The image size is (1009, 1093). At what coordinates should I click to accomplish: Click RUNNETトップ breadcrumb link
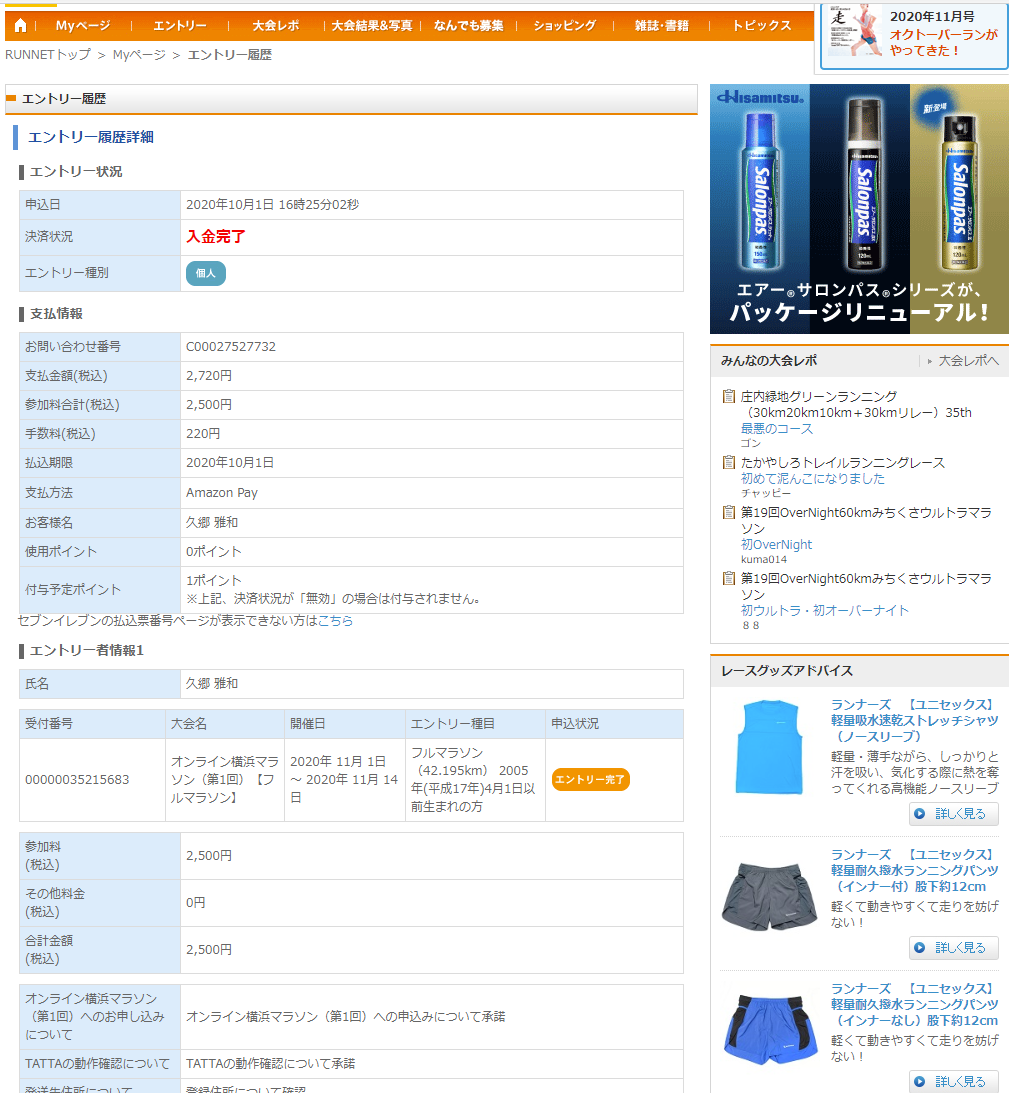pos(48,54)
